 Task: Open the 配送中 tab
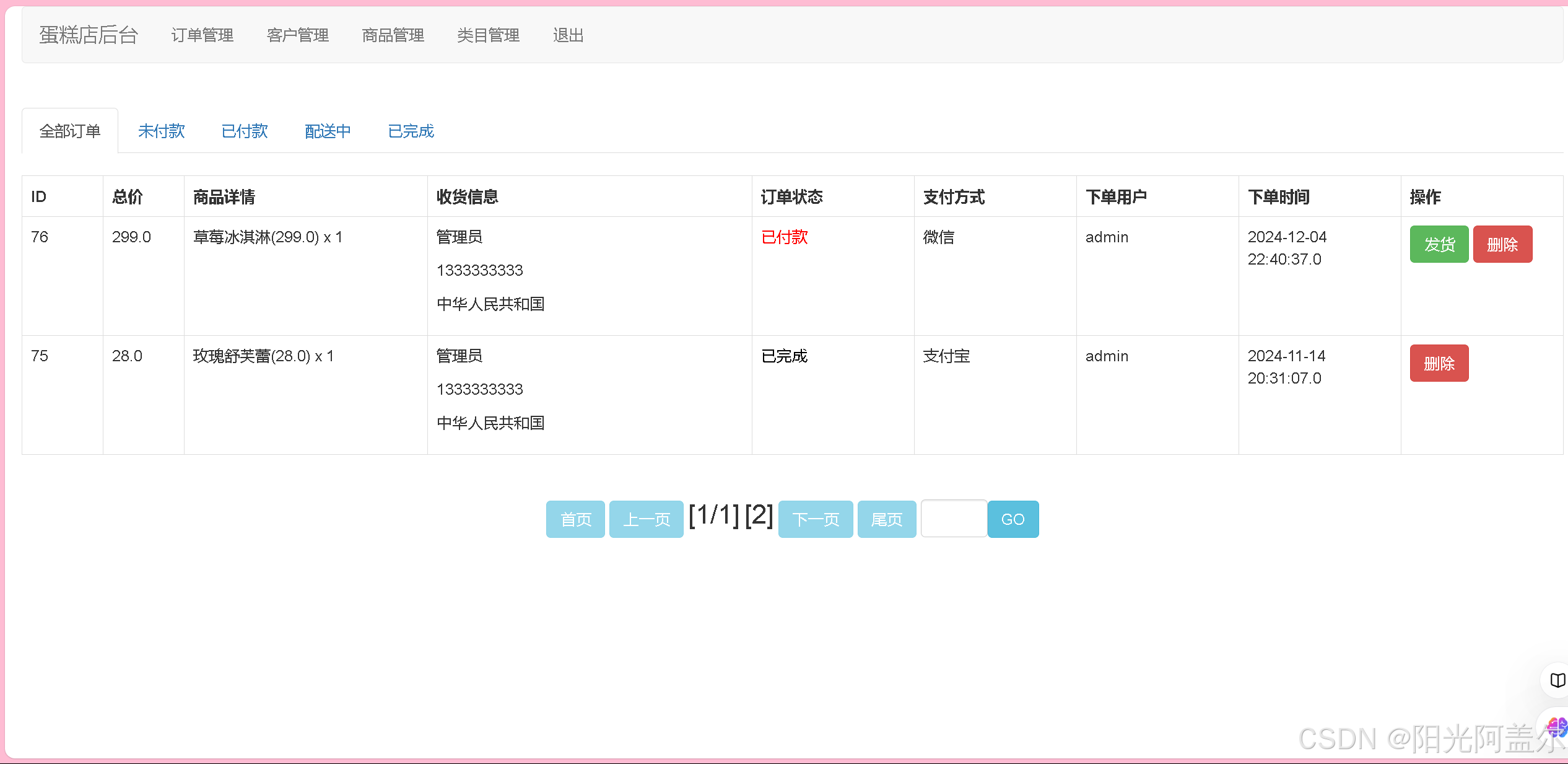(328, 131)
